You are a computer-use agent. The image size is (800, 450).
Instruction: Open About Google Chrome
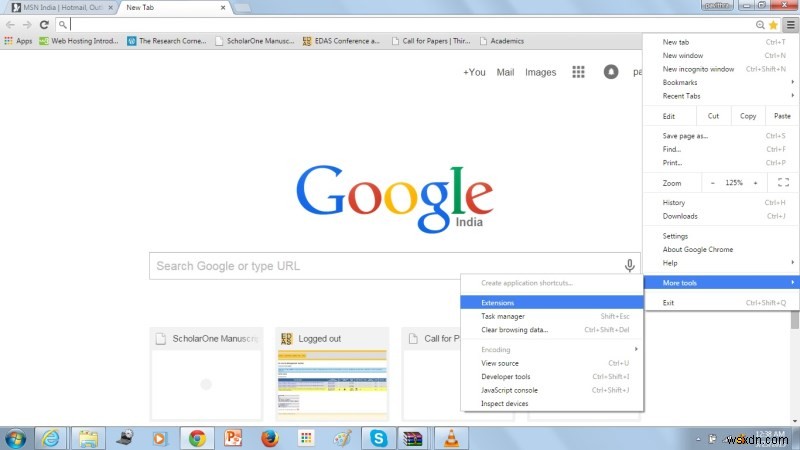(721, 249)
